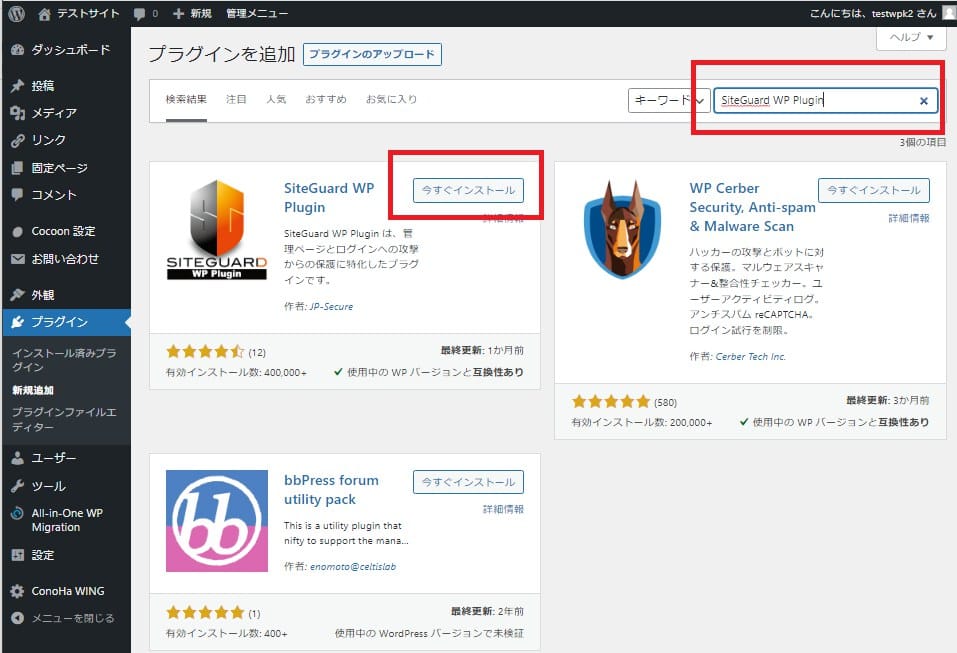Clear search text with the X icon

pyautogui.click(x=924, y=101)
